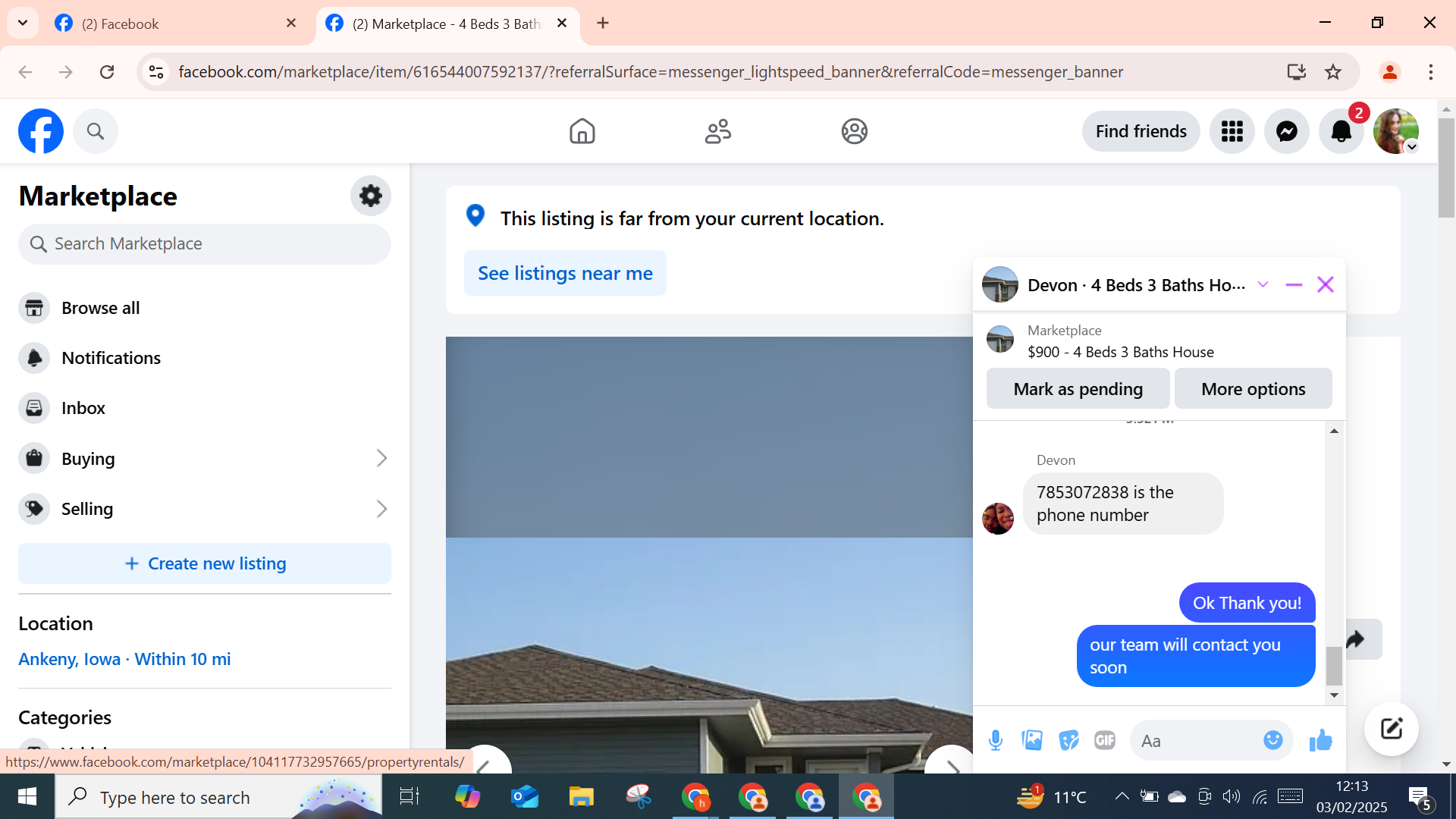Start a new message with compose icon

click(x=1392, y=729)
